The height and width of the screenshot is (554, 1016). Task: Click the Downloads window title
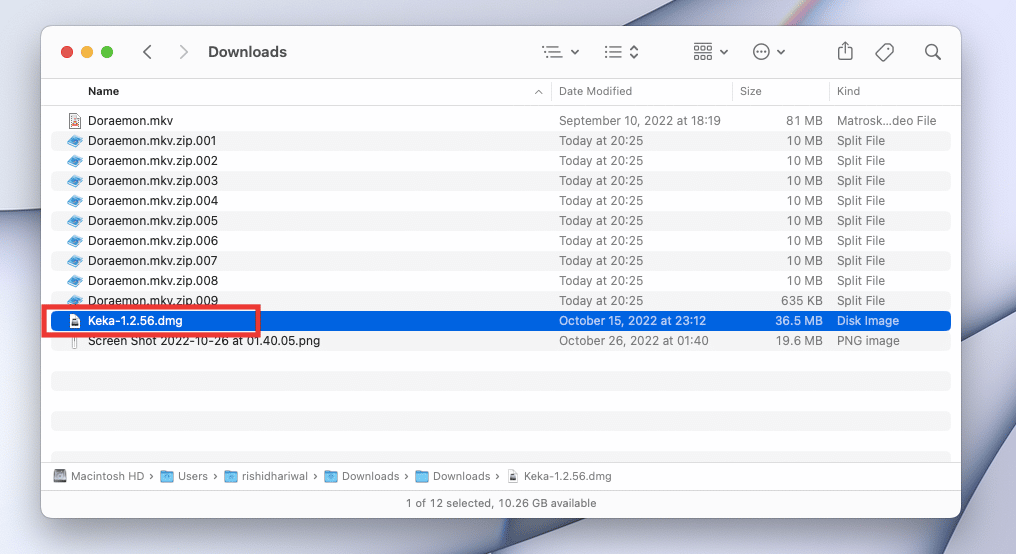tap(248, 52)
